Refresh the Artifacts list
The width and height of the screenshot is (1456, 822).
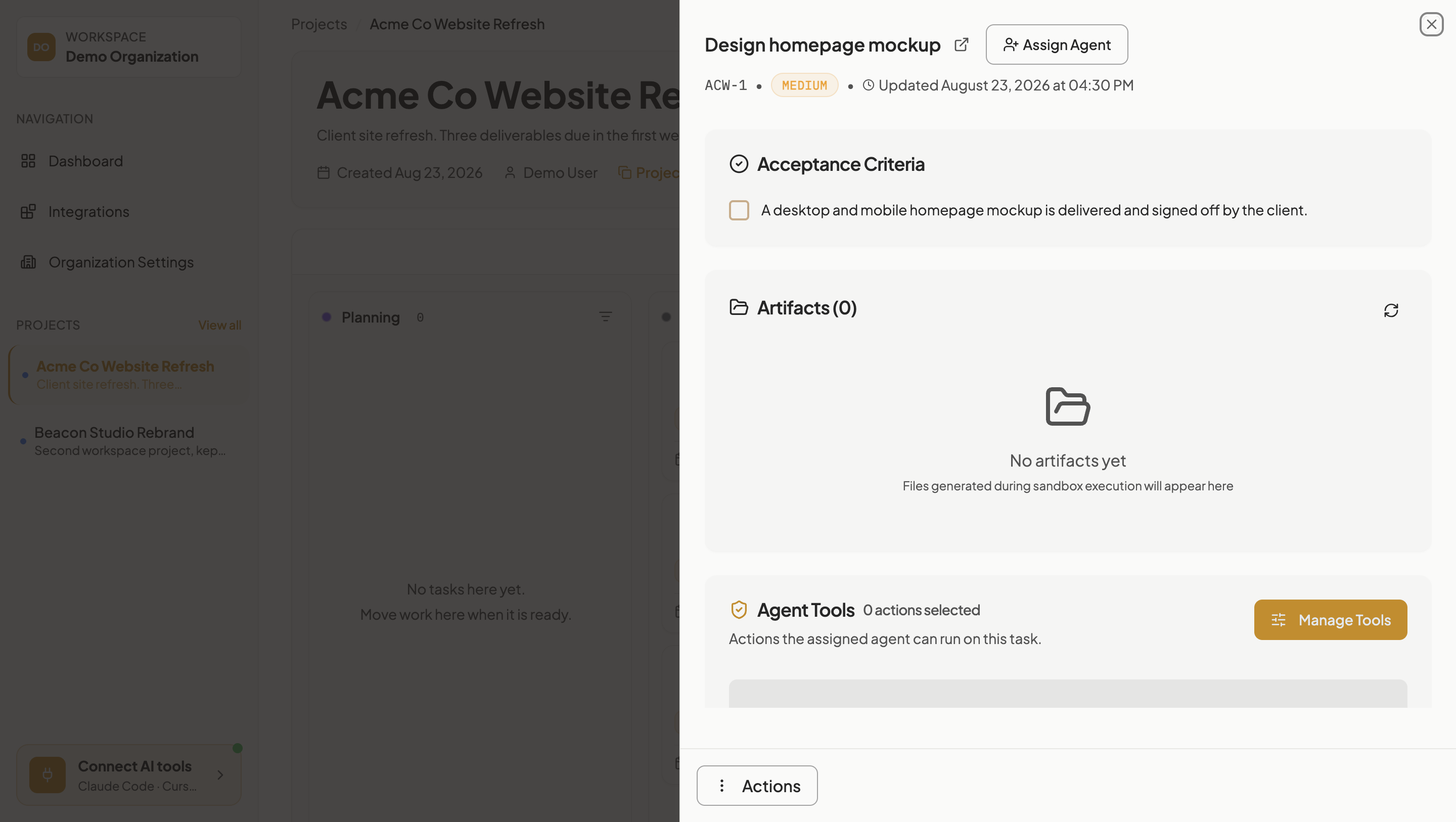(1391, 310)
